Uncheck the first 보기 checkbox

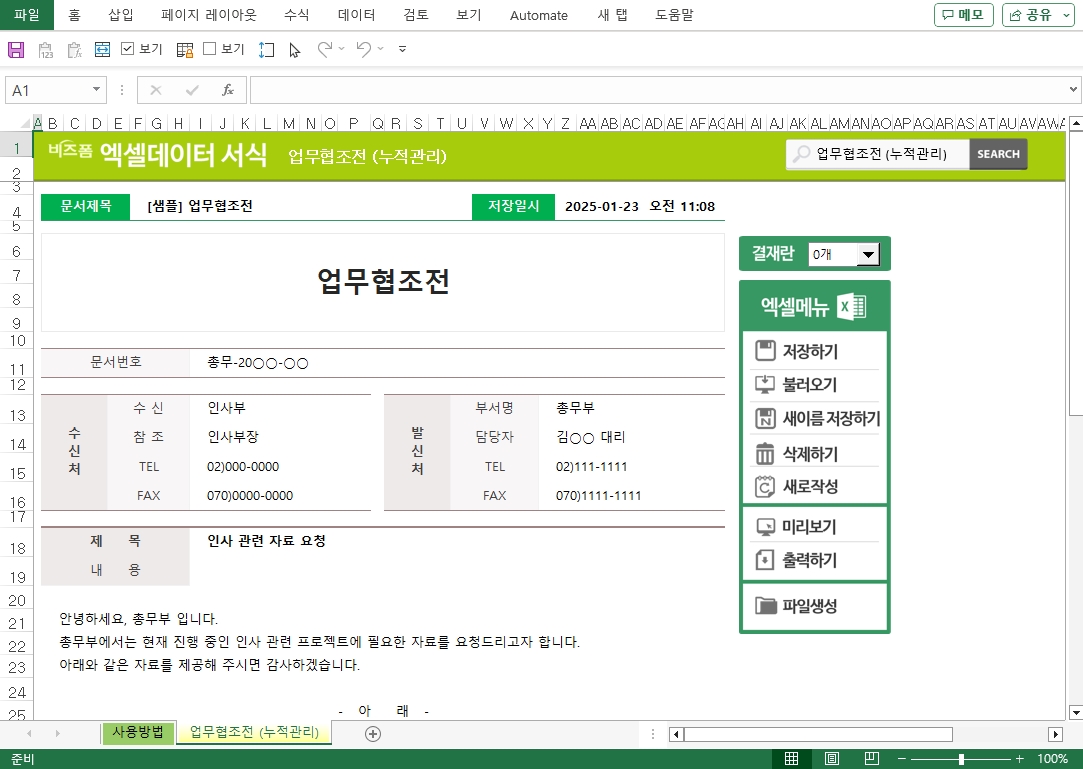128,49
